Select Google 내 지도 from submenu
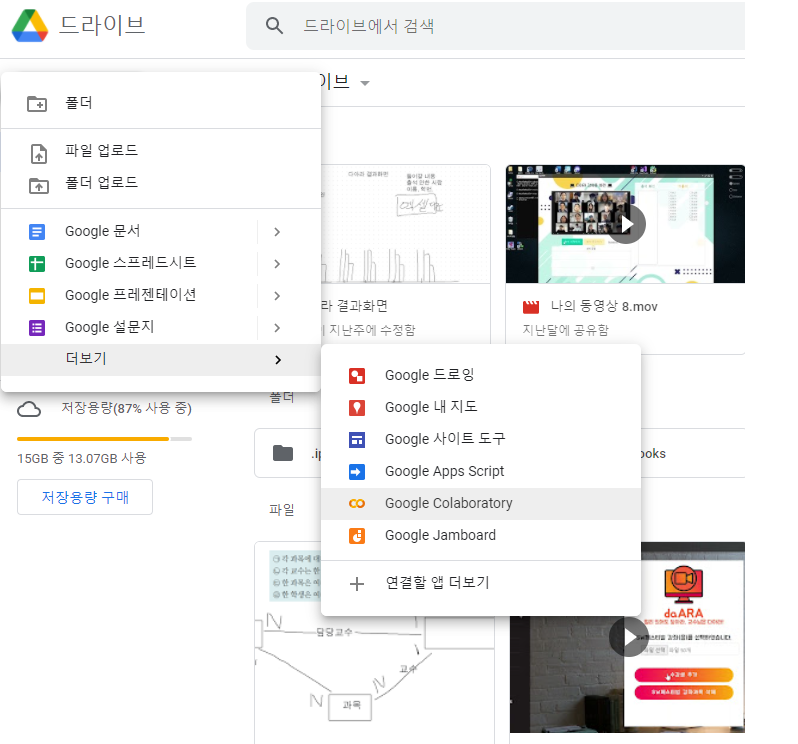Screen dimensions: 798x744 [x=481, y=408]
